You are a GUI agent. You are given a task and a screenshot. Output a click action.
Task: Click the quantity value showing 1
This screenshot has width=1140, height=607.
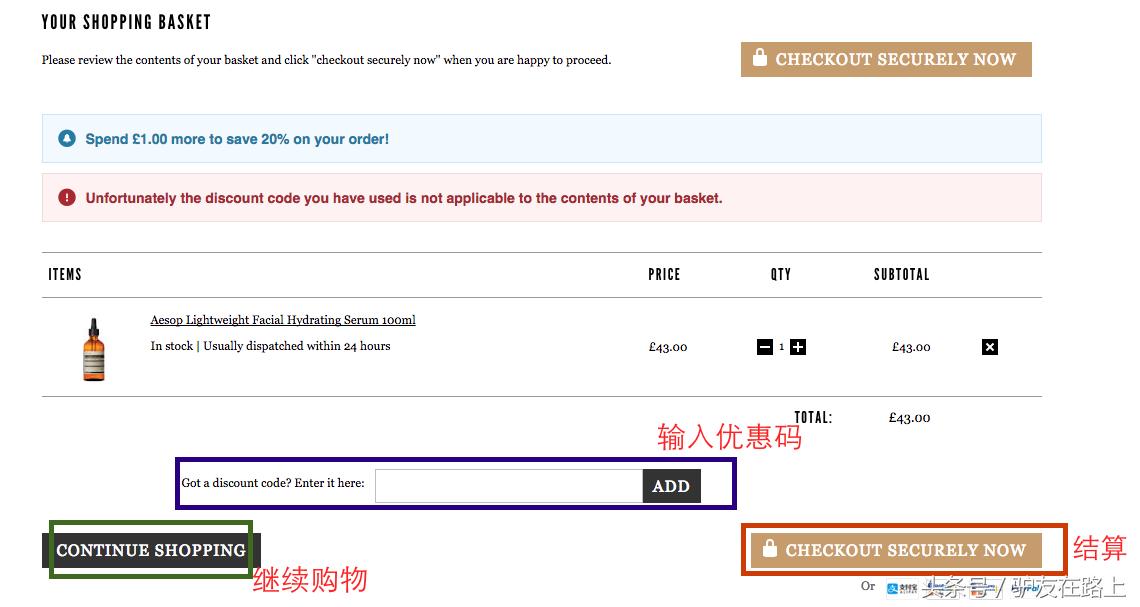781,347
